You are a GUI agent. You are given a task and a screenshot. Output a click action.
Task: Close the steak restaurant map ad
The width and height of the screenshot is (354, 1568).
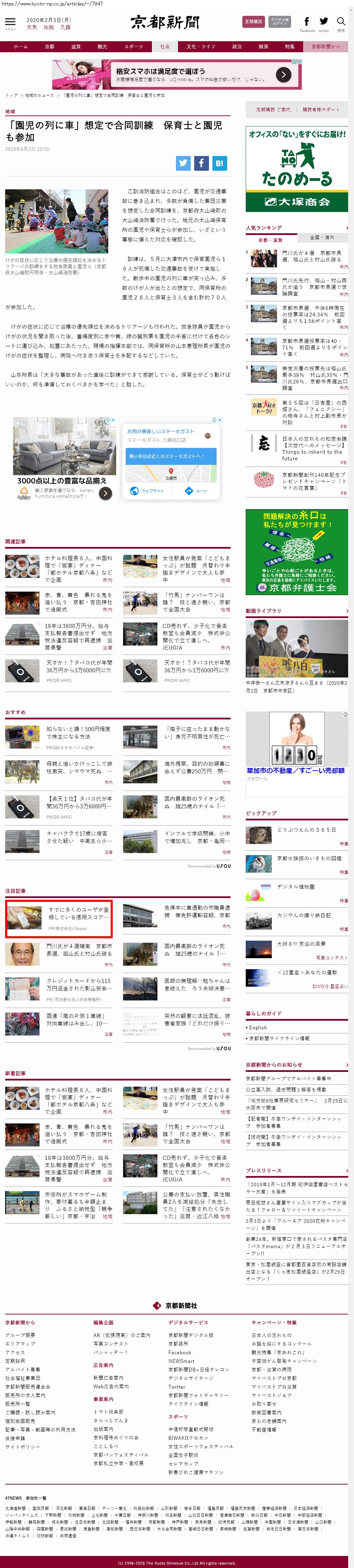(x=219, y=420)
